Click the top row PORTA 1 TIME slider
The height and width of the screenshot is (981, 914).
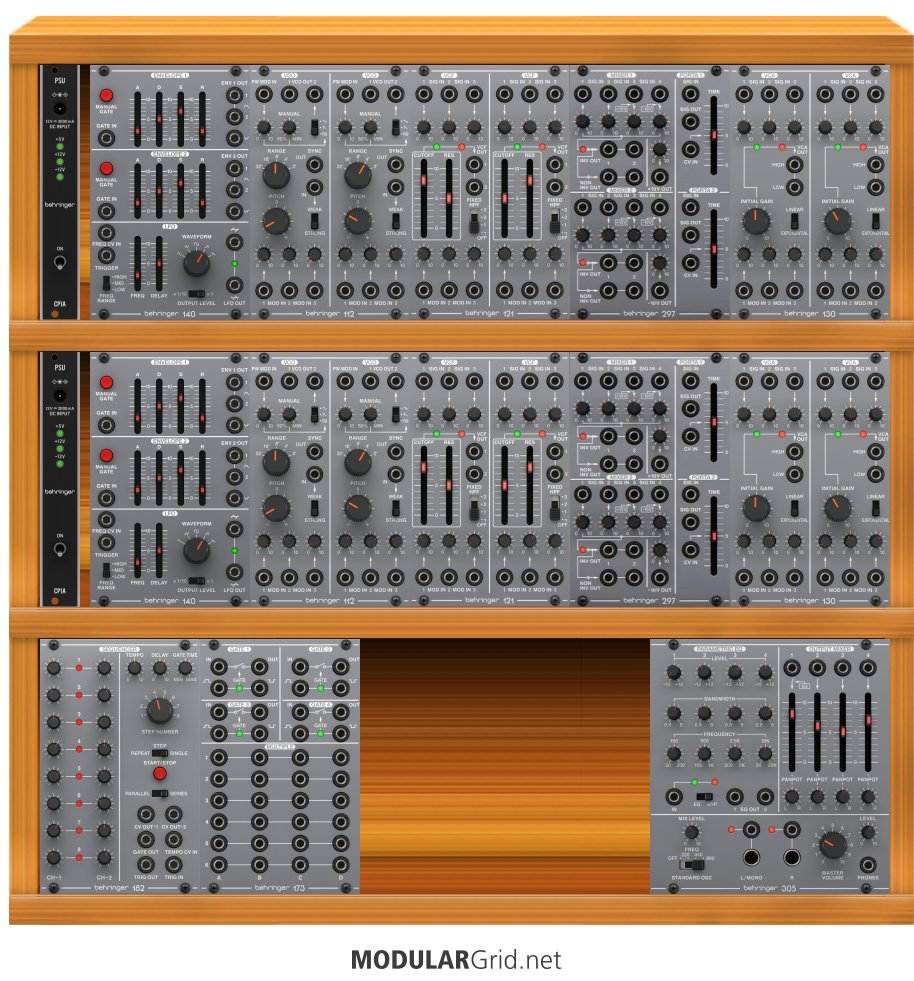pyautogui.click(x=713, y=135)
